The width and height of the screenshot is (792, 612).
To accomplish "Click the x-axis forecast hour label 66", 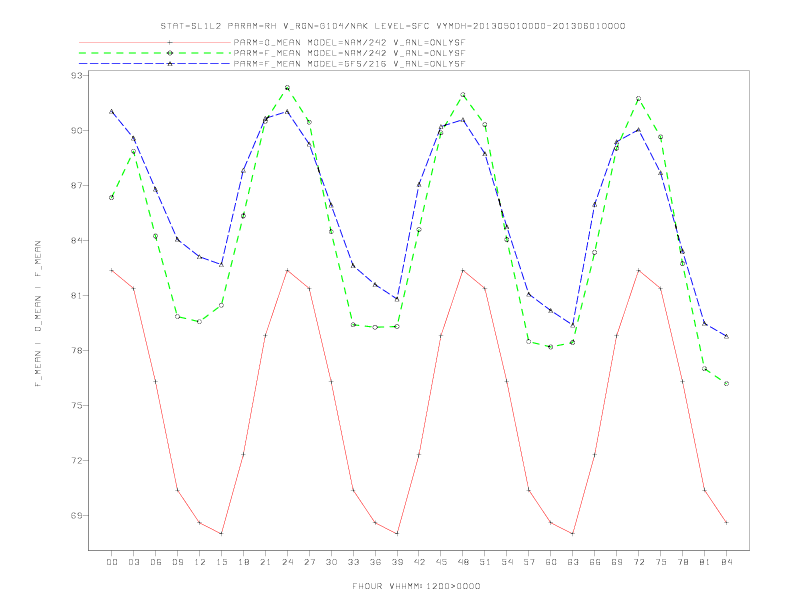I will (x=595, y=562).
